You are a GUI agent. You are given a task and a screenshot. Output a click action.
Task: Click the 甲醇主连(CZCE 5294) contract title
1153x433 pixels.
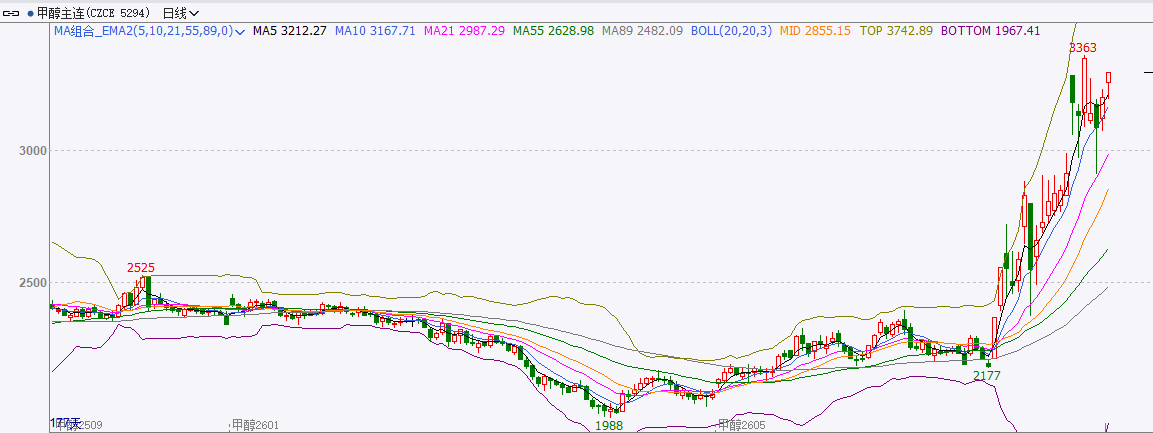(x=95, y=13)
